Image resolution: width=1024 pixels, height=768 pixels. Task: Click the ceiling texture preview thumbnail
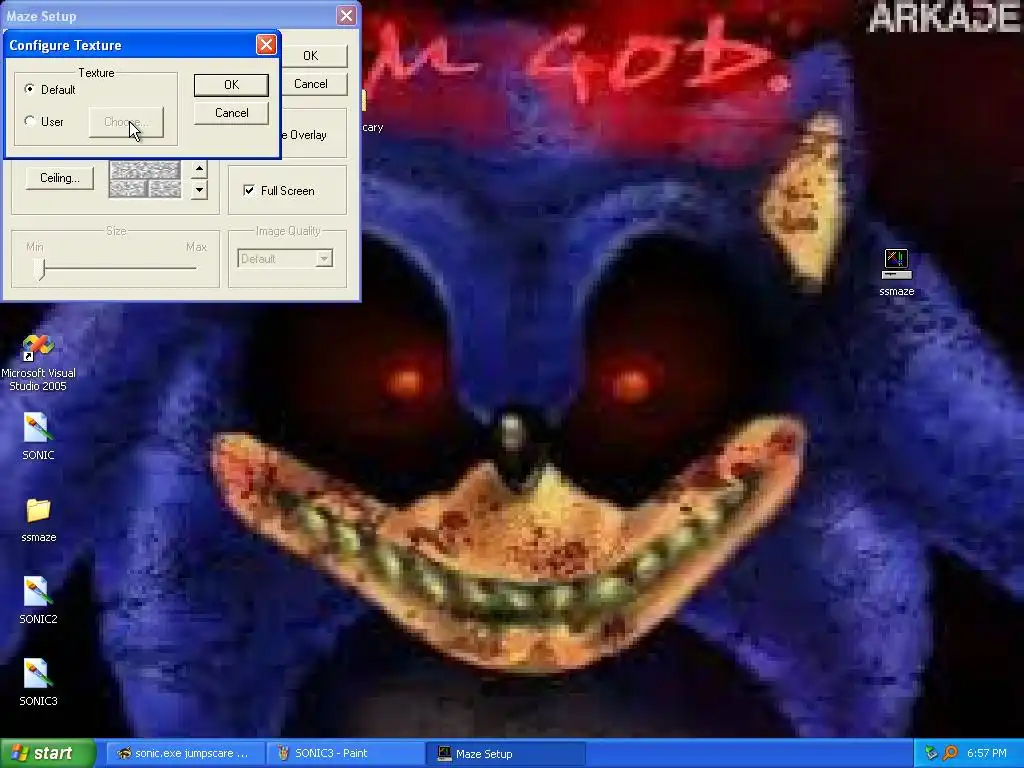click(145, 180)
